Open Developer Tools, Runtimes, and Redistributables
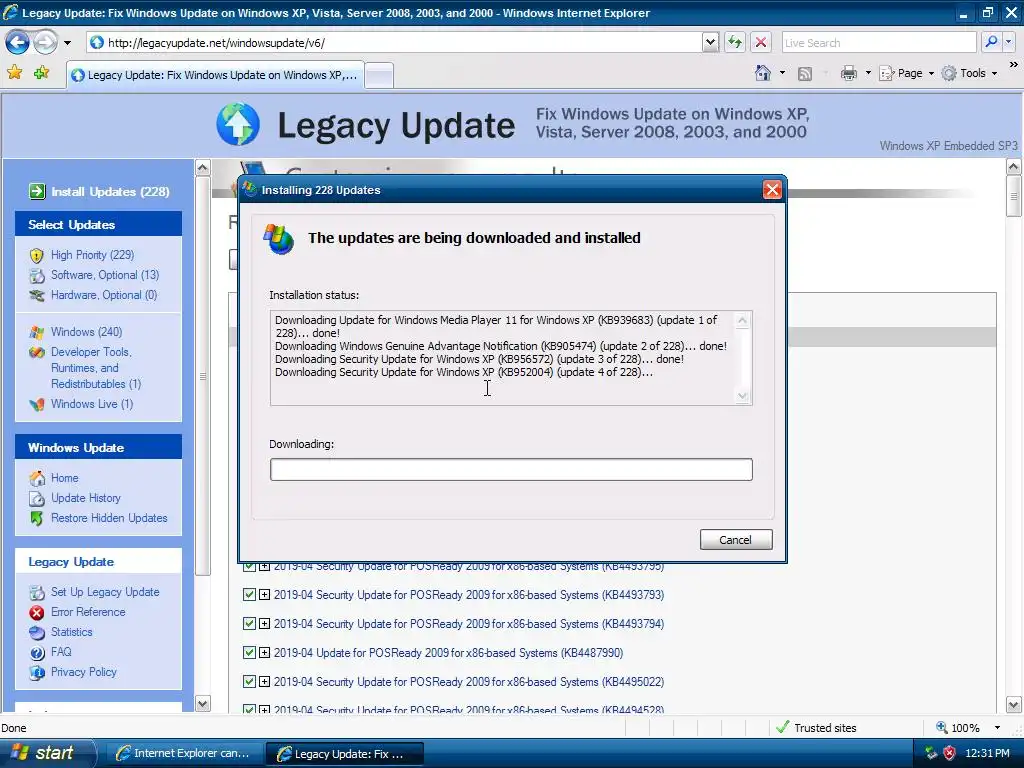Image resolution: width=1024 pixels, height=768 pixels. point(96,368)
